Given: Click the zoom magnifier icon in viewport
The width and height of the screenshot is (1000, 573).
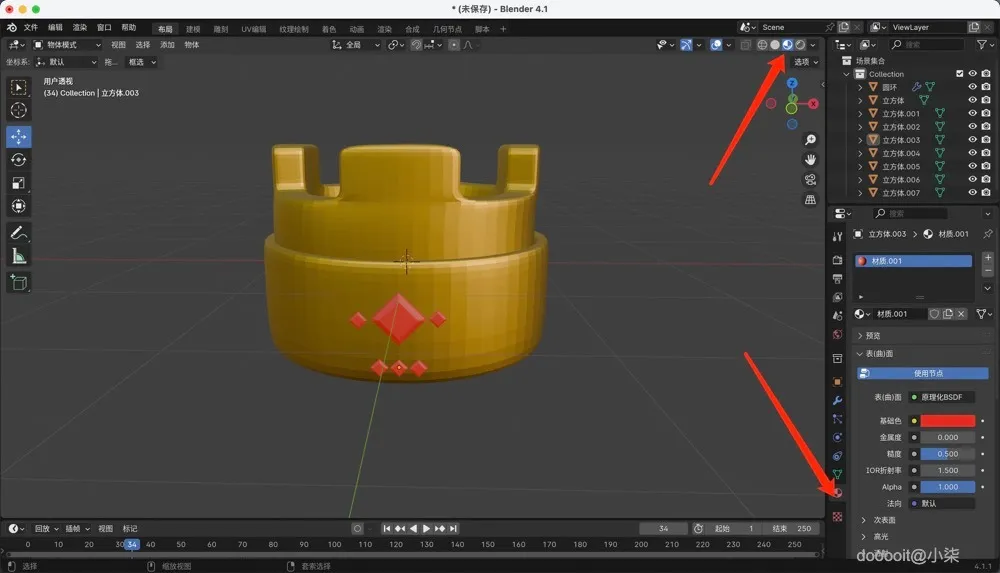Looking at the screenshot, I should tap(811, 140).
